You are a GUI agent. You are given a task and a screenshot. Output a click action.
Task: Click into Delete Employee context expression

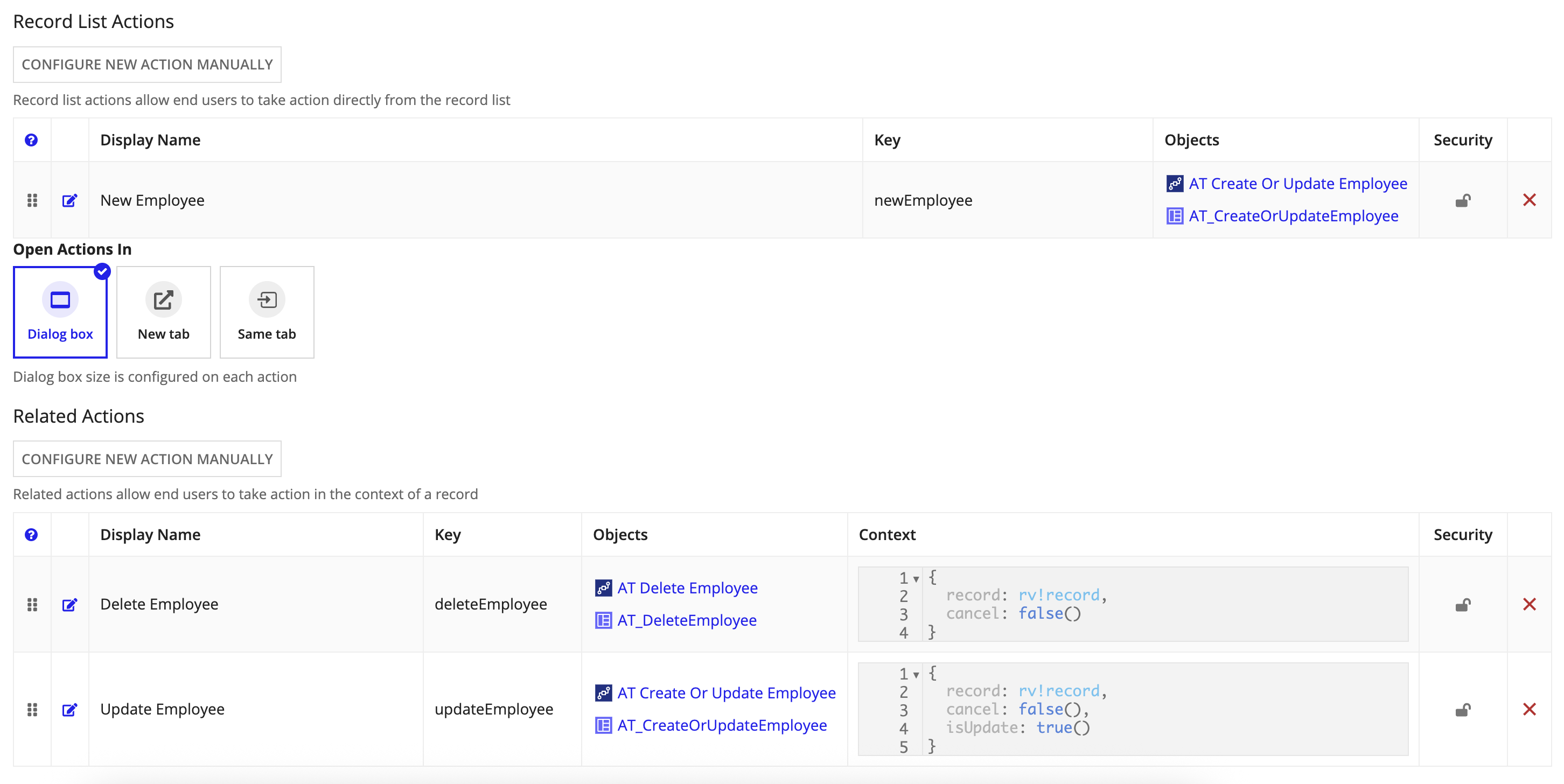(x=1133, y=604)
